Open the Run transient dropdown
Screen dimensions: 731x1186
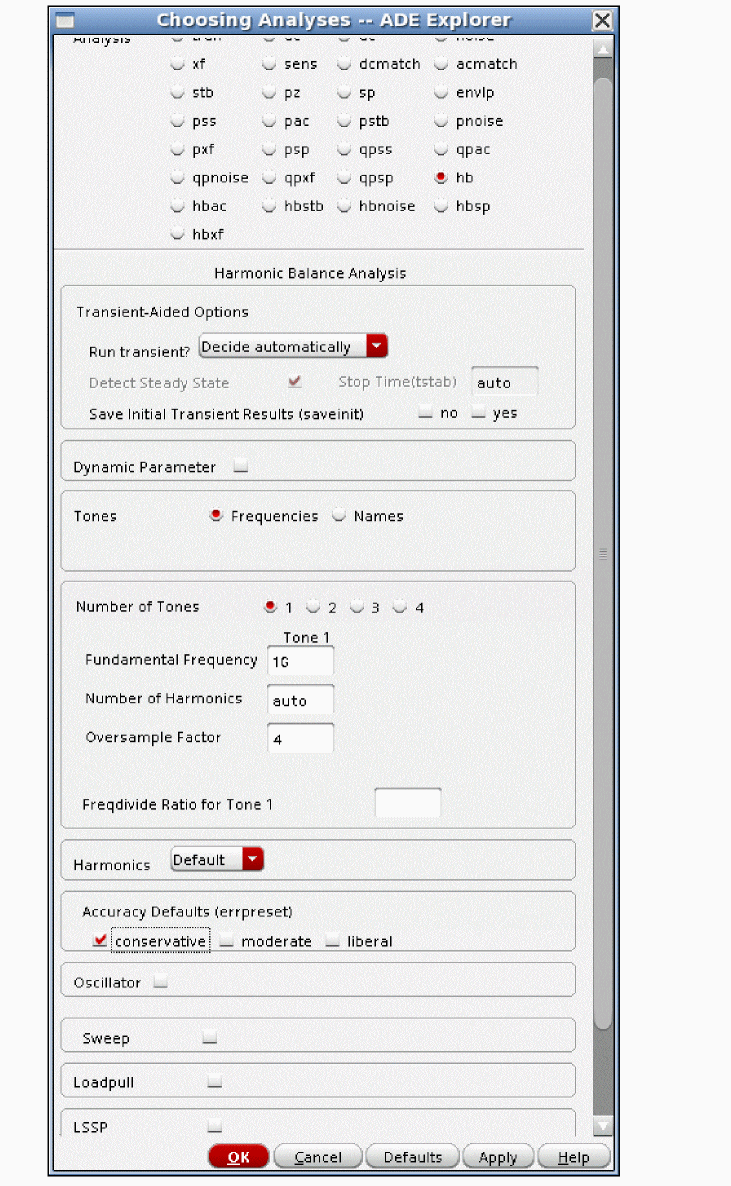coord(293,346)
